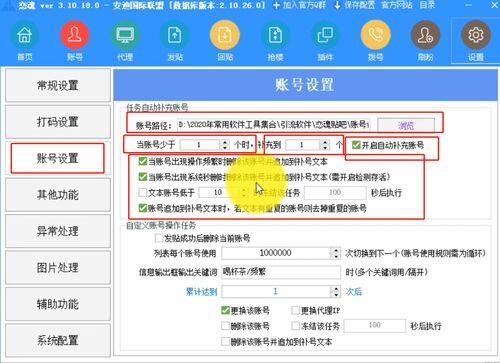The width and height of the screenshot is (500, 363).
Task: Open 目录 in title bar
Action: pos(427,5)
